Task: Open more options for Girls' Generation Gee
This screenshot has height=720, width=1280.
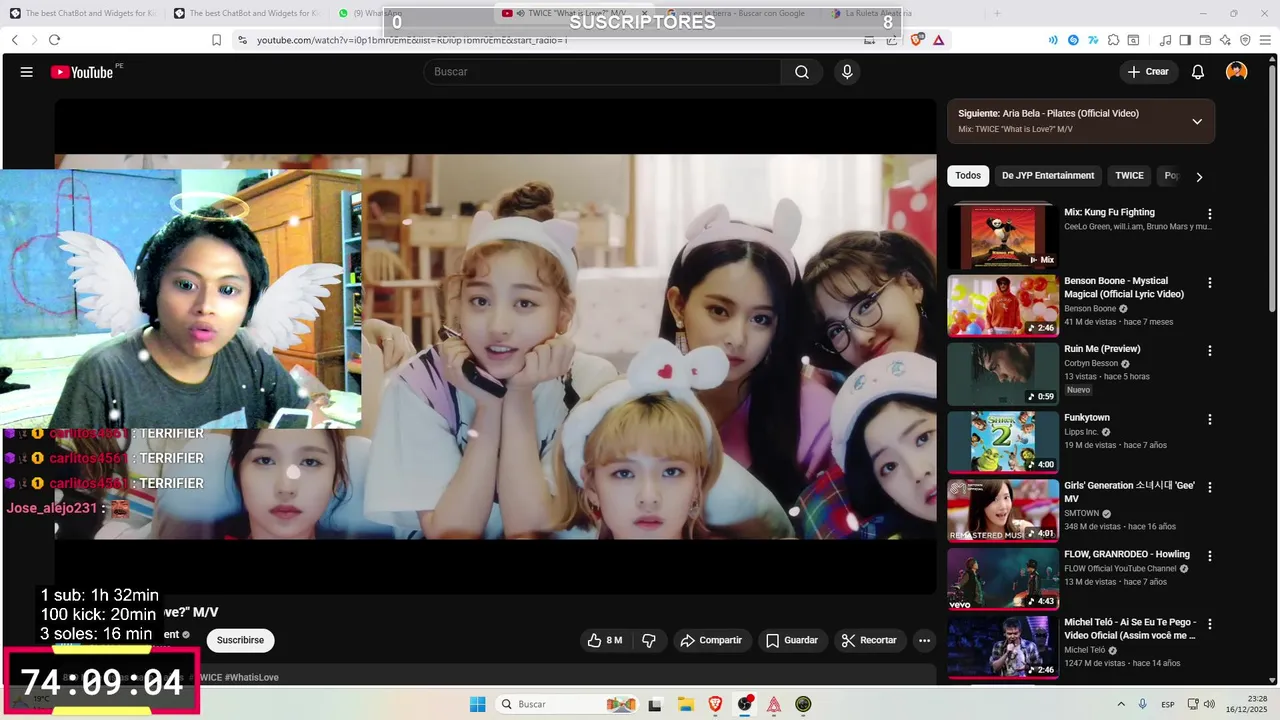Action: pos(1209,488)
